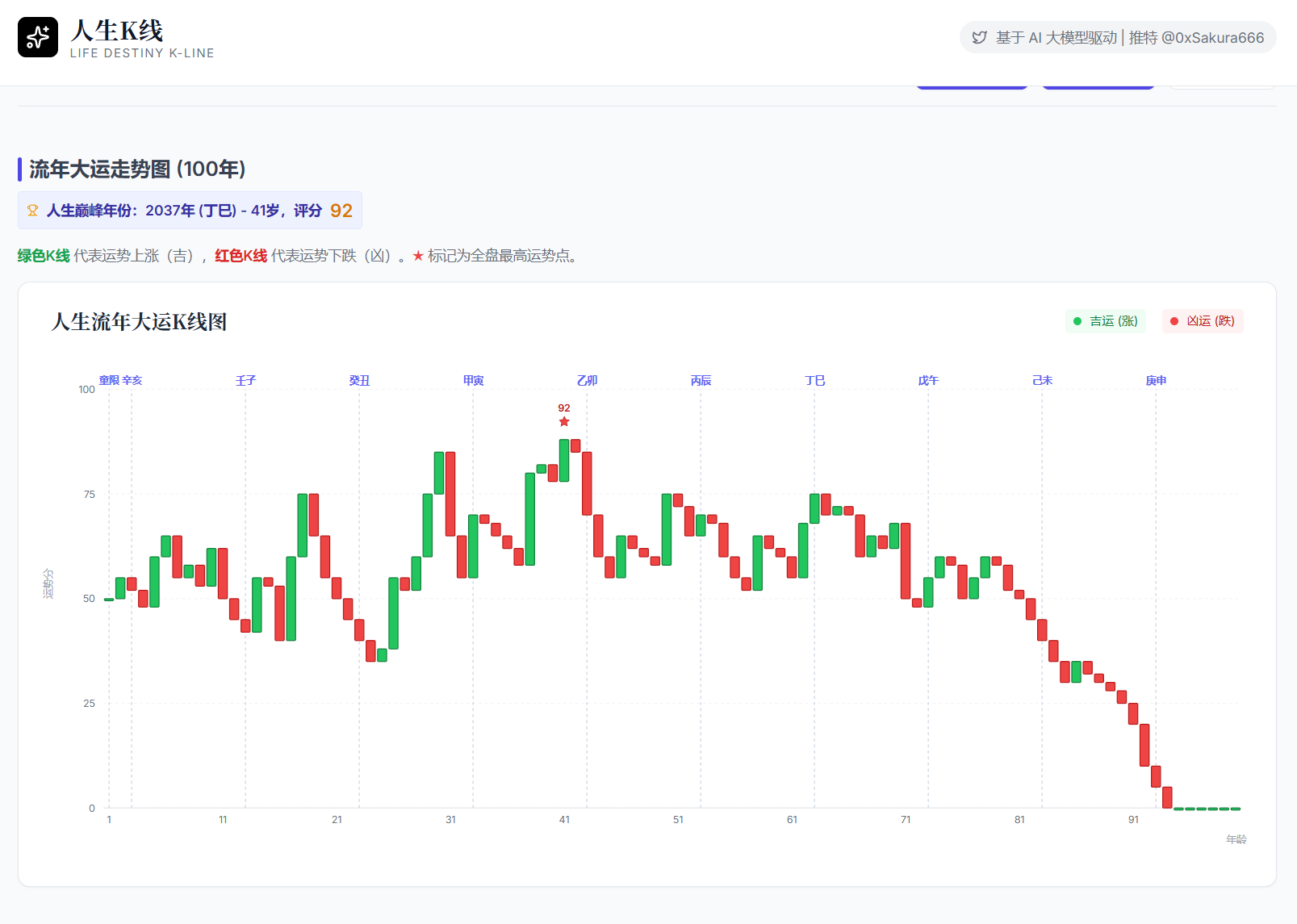Click the 癸丑 period label
This screenshot has width=1297, height=924.
359,380
